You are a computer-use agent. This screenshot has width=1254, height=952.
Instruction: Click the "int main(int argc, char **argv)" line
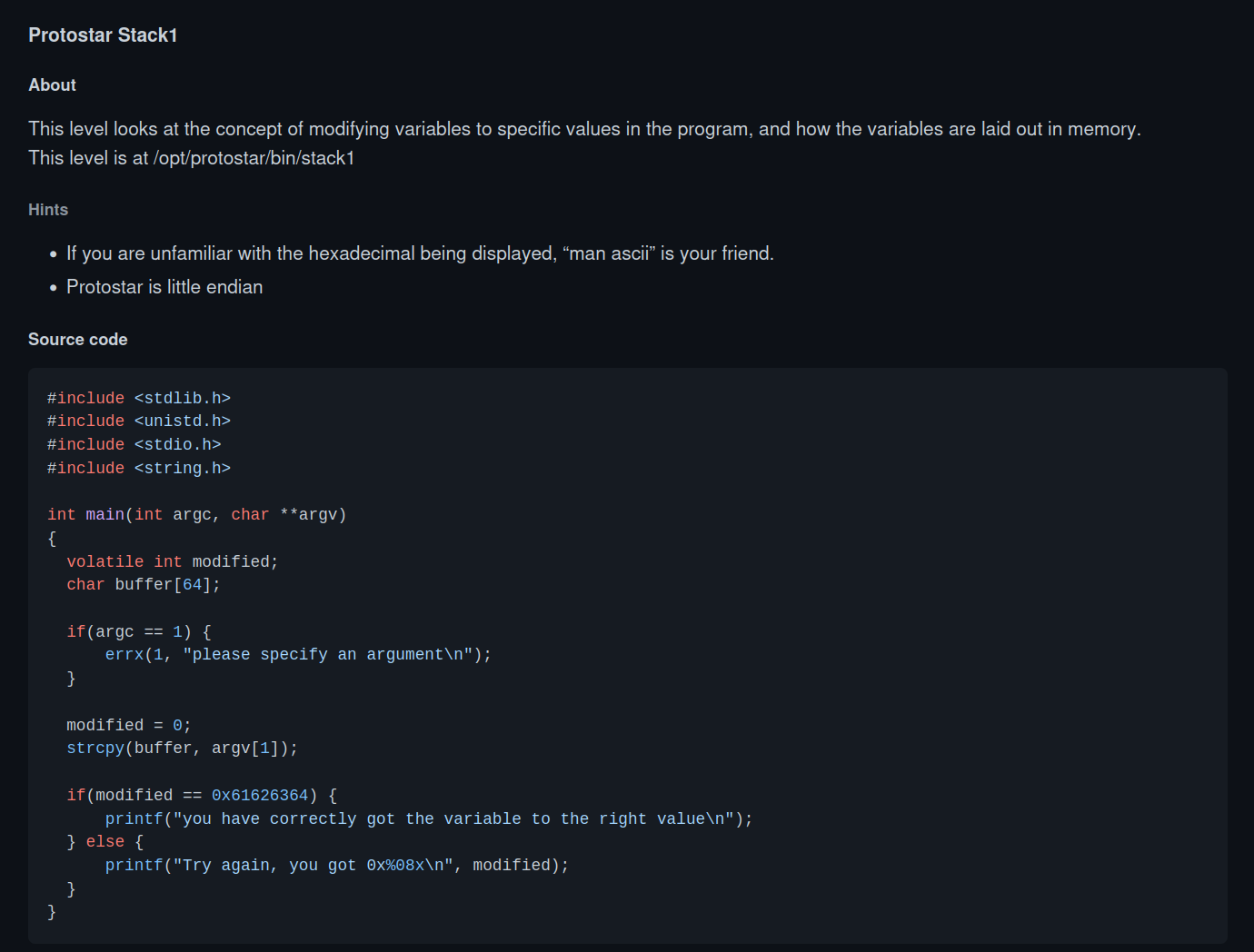pos(197,514)
